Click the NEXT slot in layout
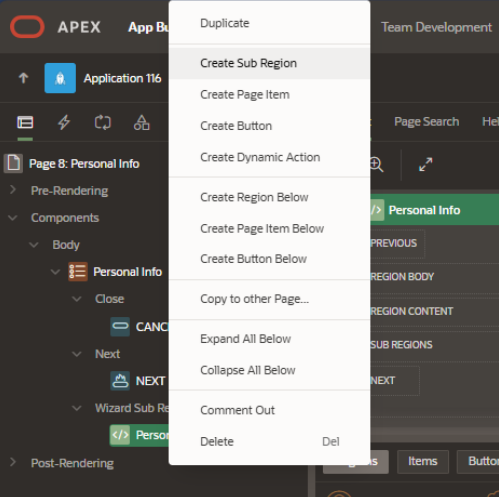Image resolution: width=499 pixels, height=497 pixels. (394, 381)
